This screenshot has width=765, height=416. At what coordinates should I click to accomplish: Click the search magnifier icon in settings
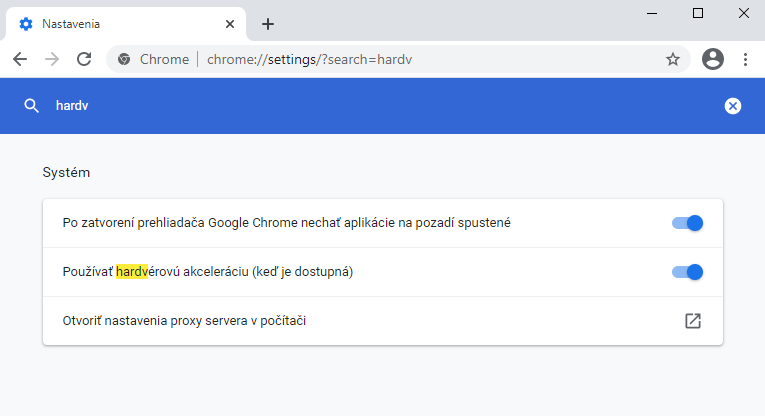32,106
